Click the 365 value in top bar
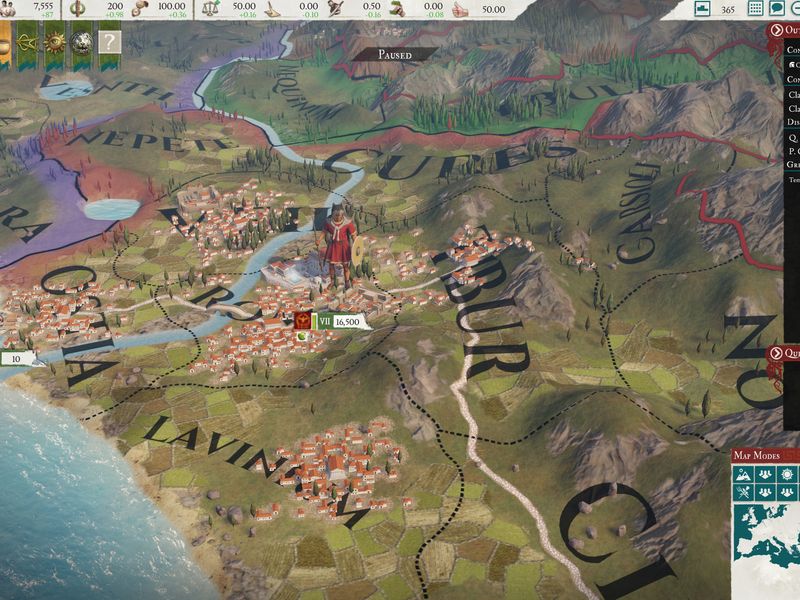Screen dimensions: 800x600 point(728,9)
